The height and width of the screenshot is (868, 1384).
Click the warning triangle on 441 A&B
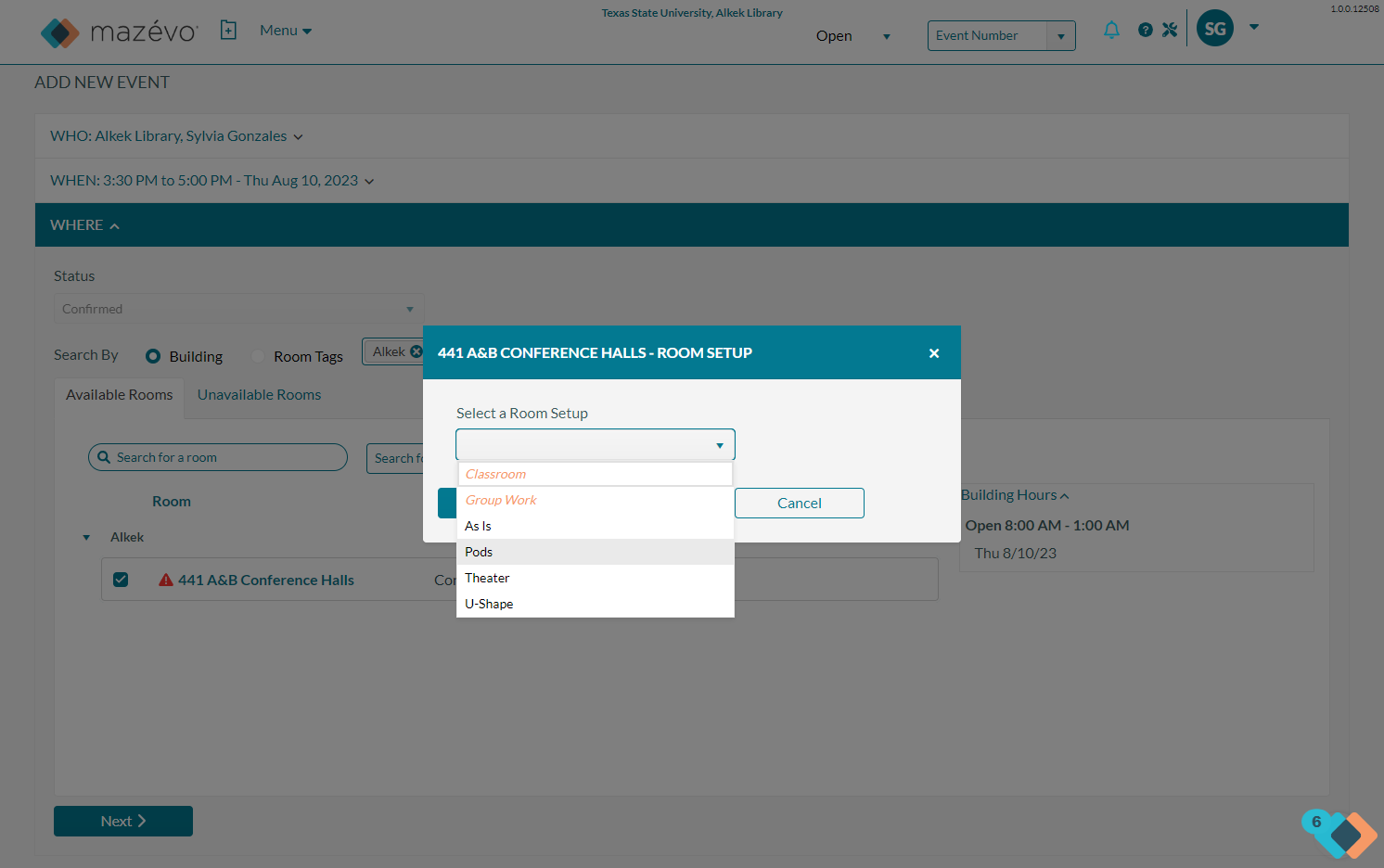166,580
